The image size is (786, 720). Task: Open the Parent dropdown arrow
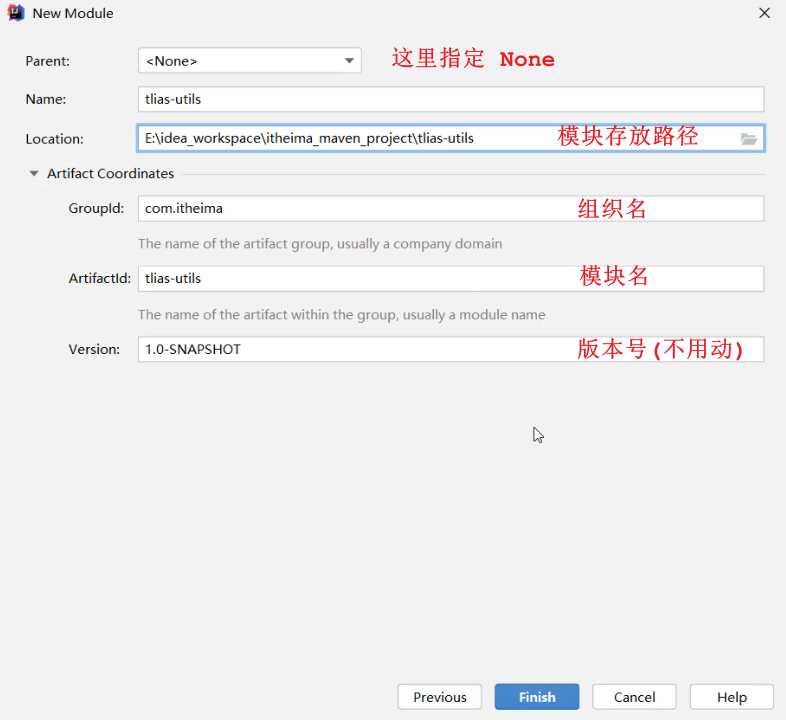coord(349,61)
